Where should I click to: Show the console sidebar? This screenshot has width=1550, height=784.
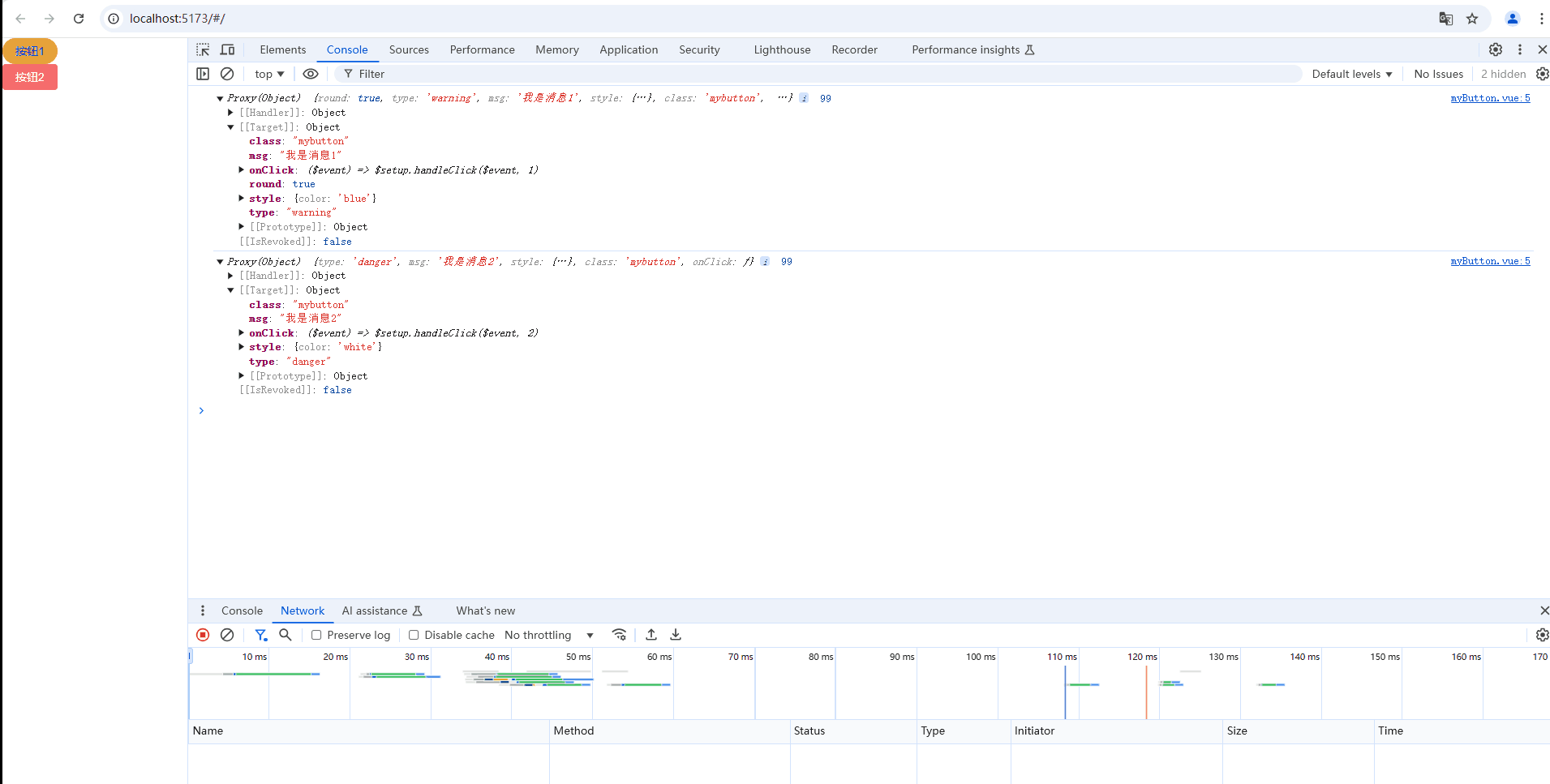[203, 74]
